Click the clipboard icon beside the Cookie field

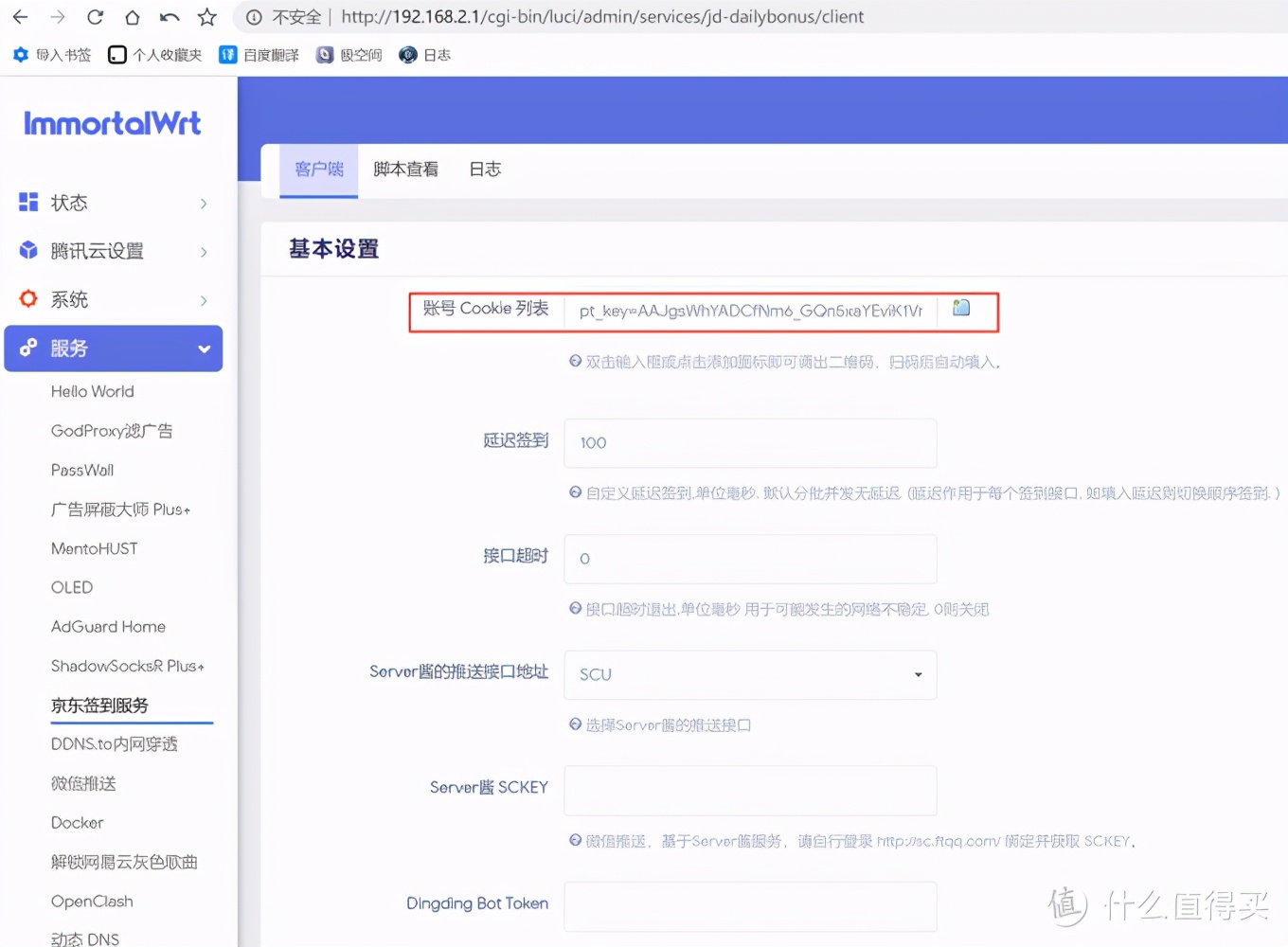[960, 308]
